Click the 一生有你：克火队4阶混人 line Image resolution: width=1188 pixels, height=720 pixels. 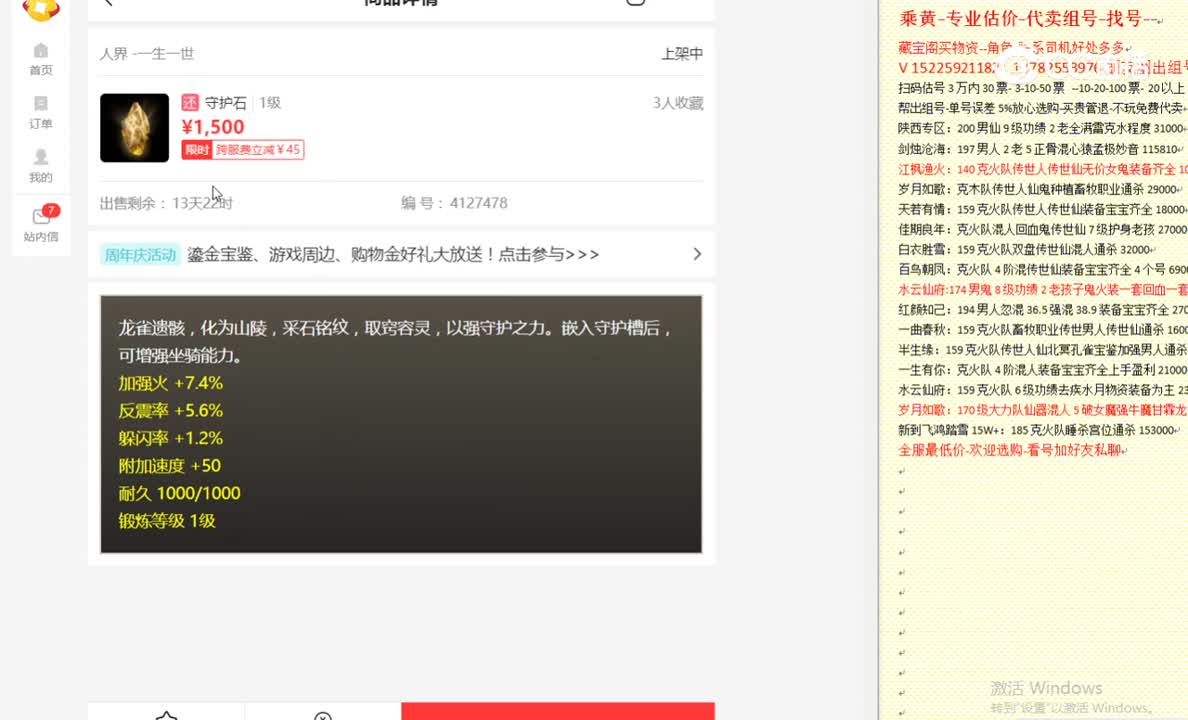(1043, 370)
